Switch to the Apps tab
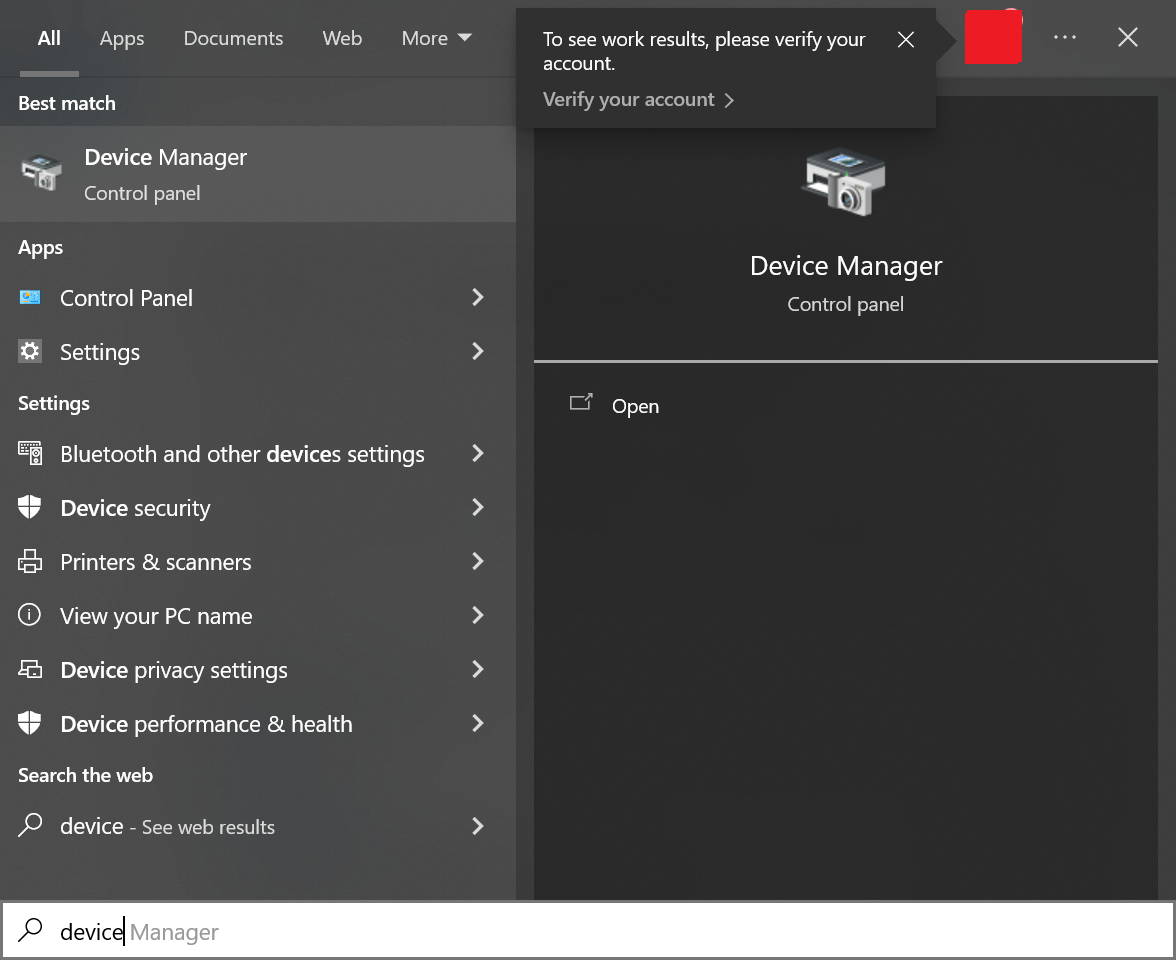This screenshot has height=960, width=1176. (x=122, y=38)
